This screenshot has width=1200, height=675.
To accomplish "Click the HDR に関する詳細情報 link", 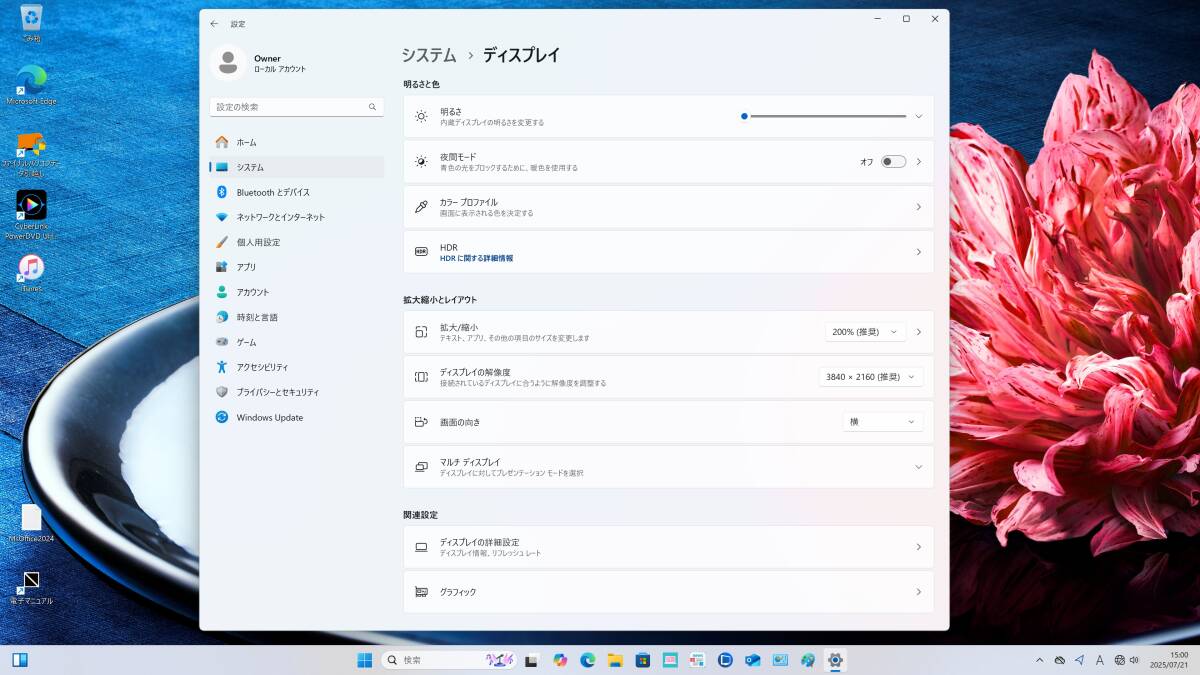I will click(476, 258).
